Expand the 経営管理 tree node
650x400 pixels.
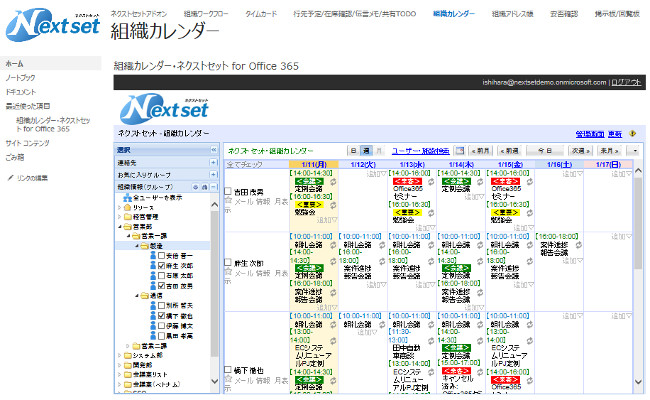click(x=120, y=217)
